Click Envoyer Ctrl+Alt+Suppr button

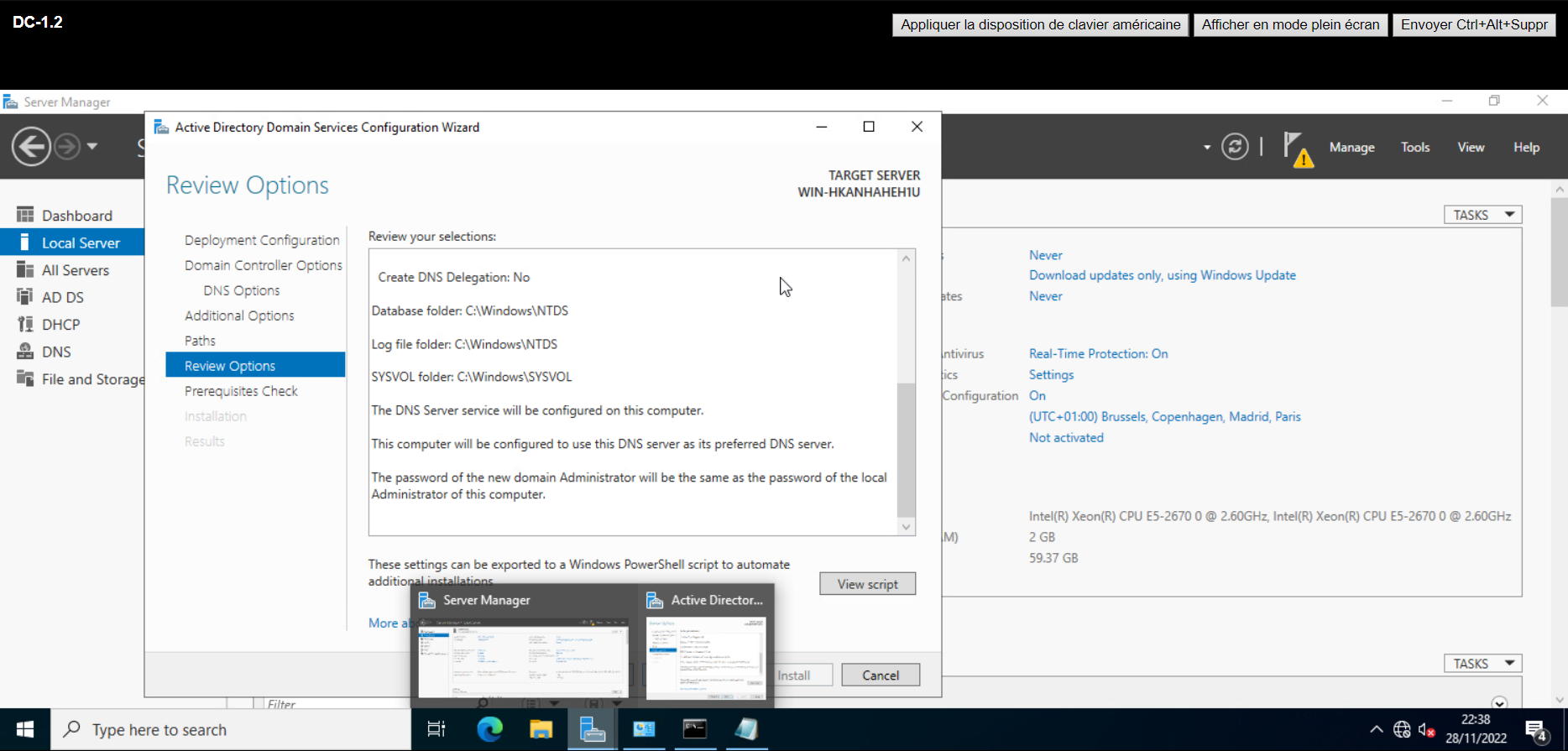pos(1474,24)
